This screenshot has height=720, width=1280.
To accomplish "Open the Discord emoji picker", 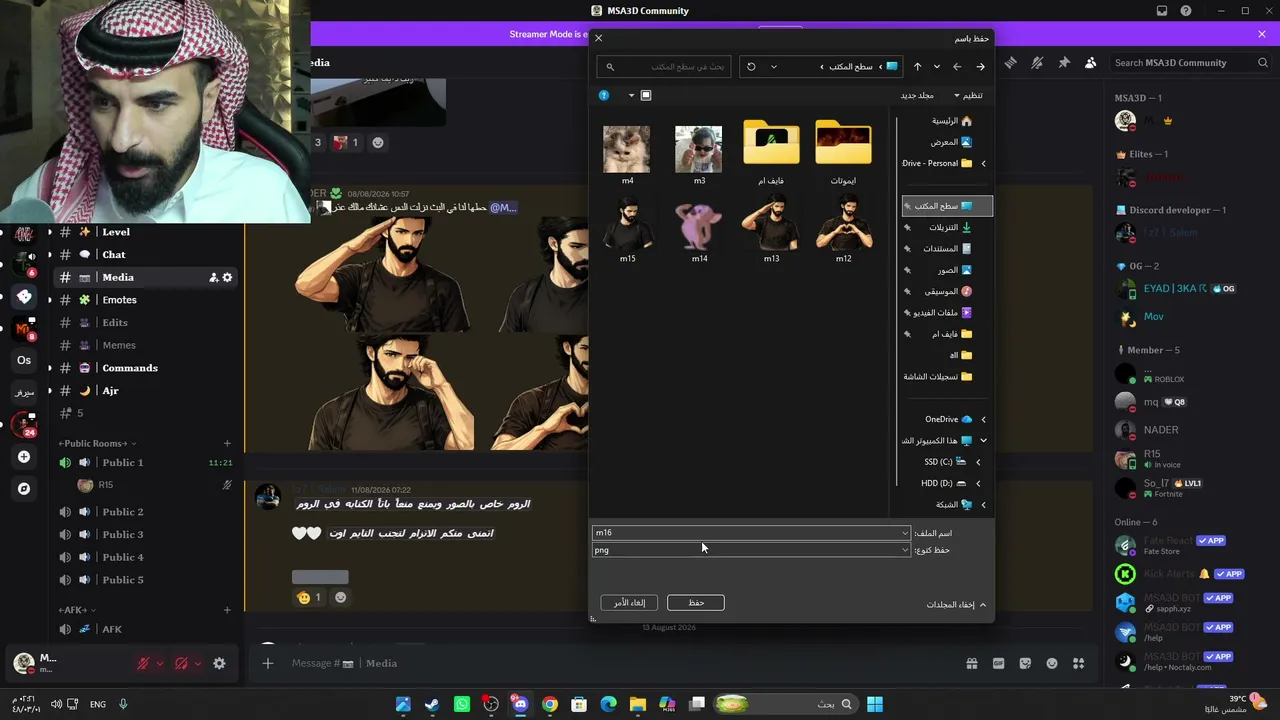I will click(1052, 663).
